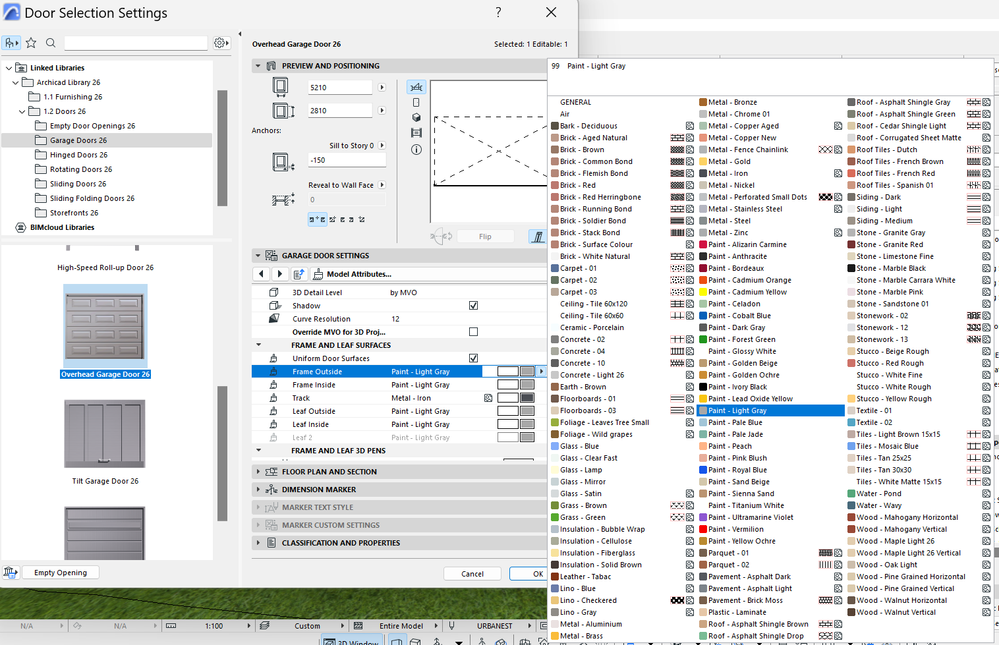Collapse the Garage Door Settings panel

[x=258, y=256]
